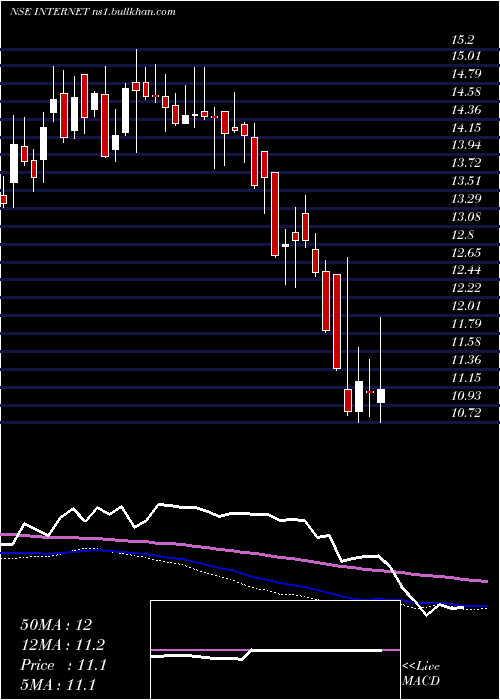Select the 14.36 axis value

tap(466, 110)
